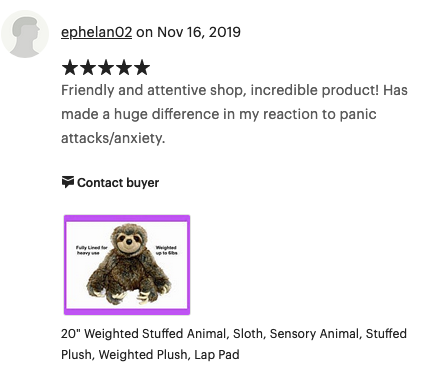The width and height of the screenshot is (425, 374).
Task: Click the "made a huge difference" review line
Action: 219,114
